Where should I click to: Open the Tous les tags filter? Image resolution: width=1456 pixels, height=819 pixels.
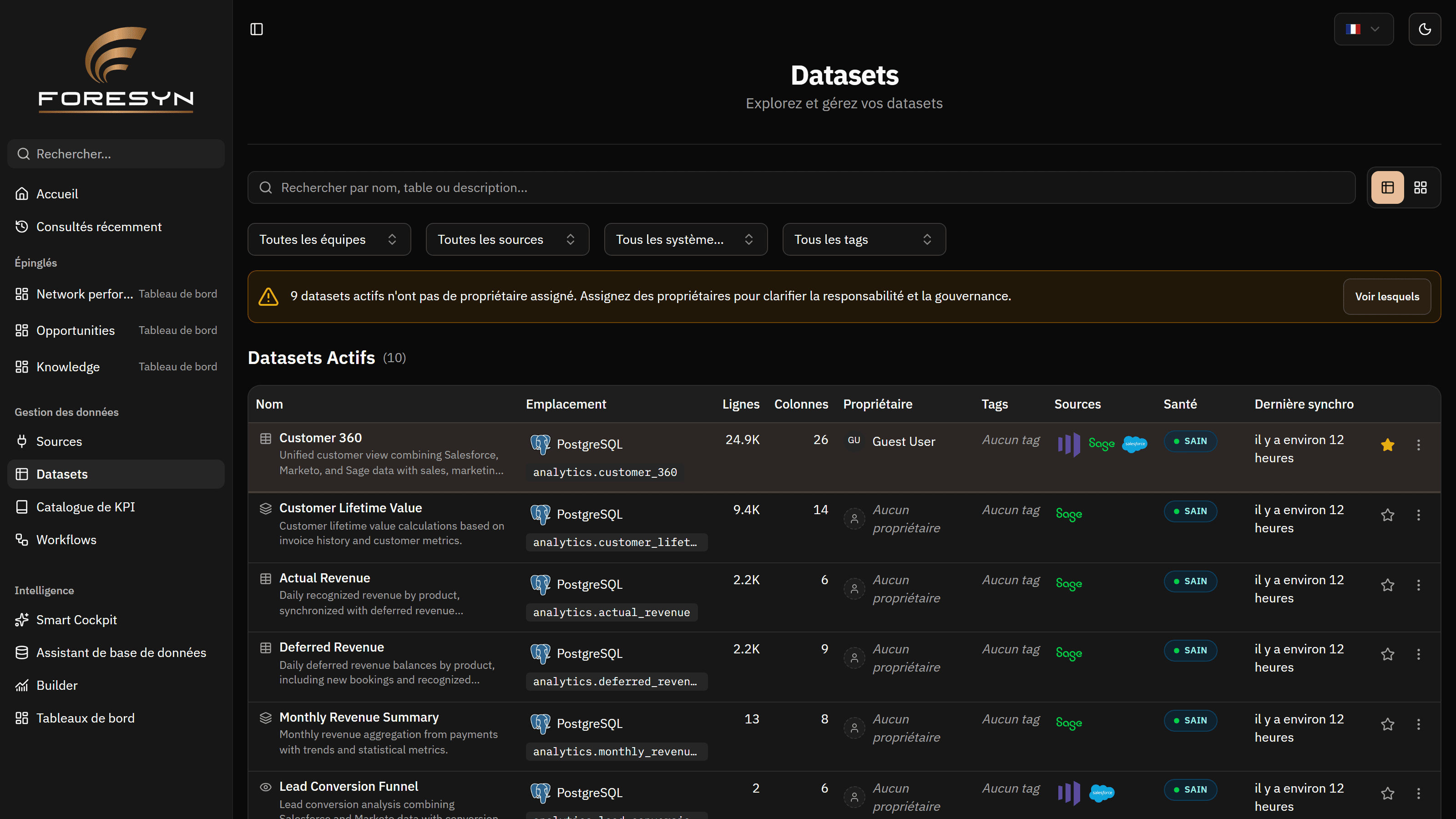864,240
